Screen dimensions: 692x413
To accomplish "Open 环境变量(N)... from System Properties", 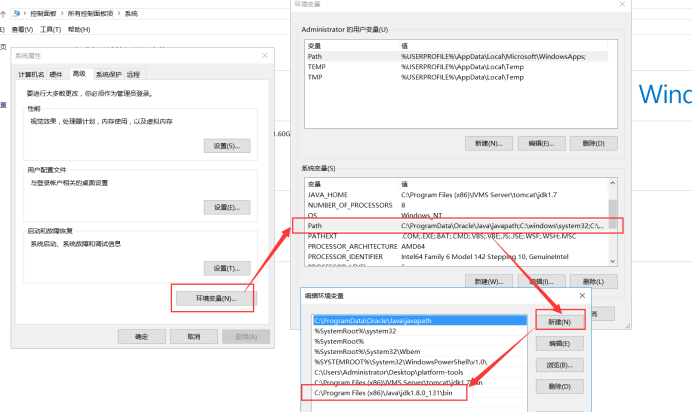I will coord(216,299).
